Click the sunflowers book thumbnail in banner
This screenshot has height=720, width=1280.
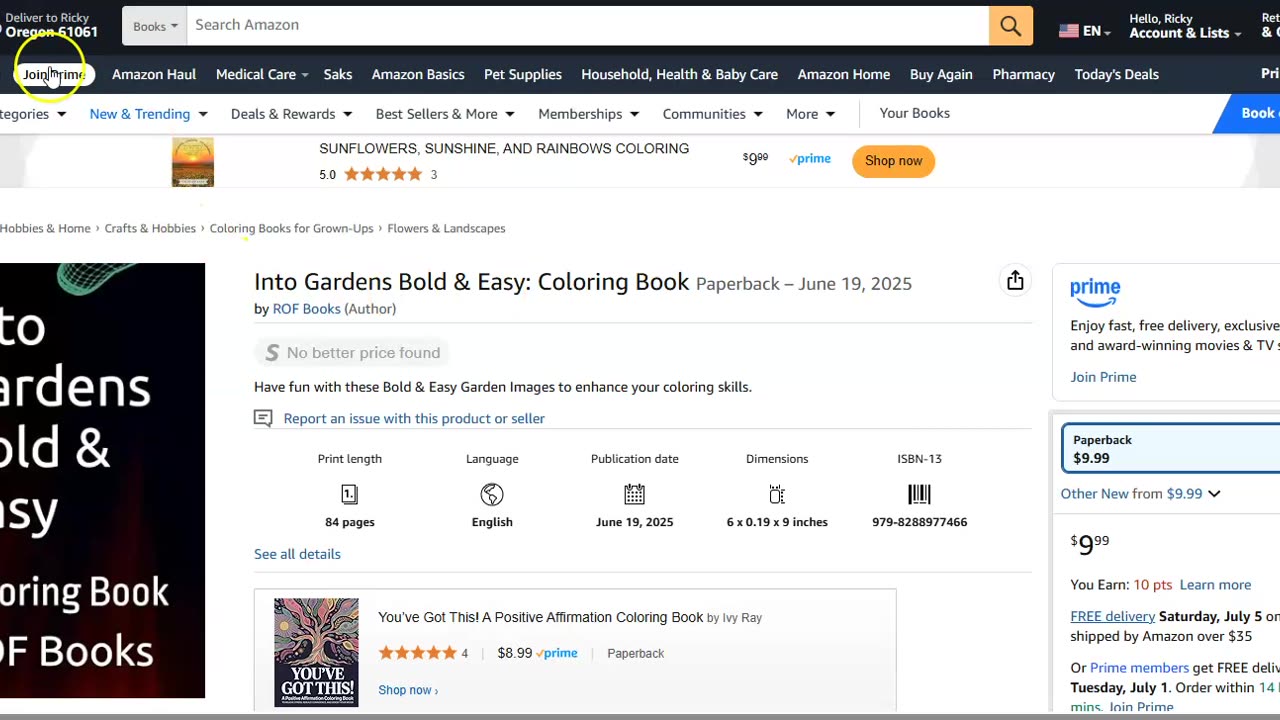click(193, 162)
